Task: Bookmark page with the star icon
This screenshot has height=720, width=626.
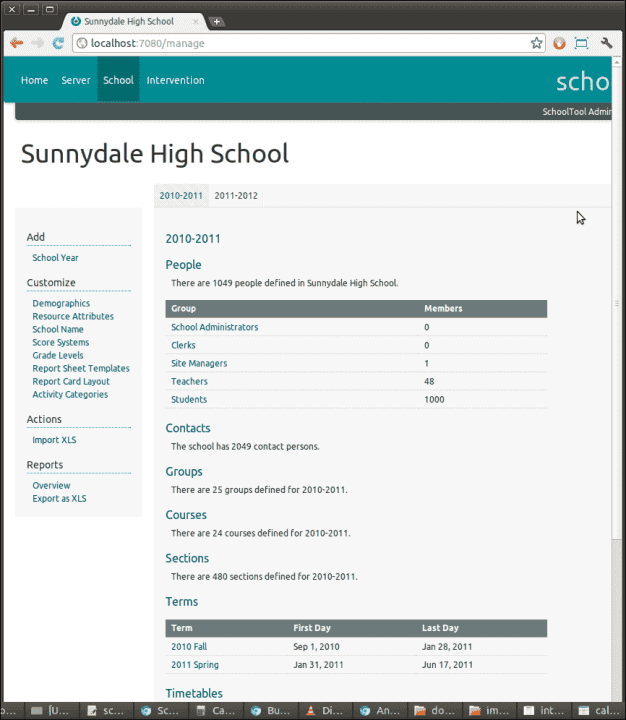Action: 536,43
